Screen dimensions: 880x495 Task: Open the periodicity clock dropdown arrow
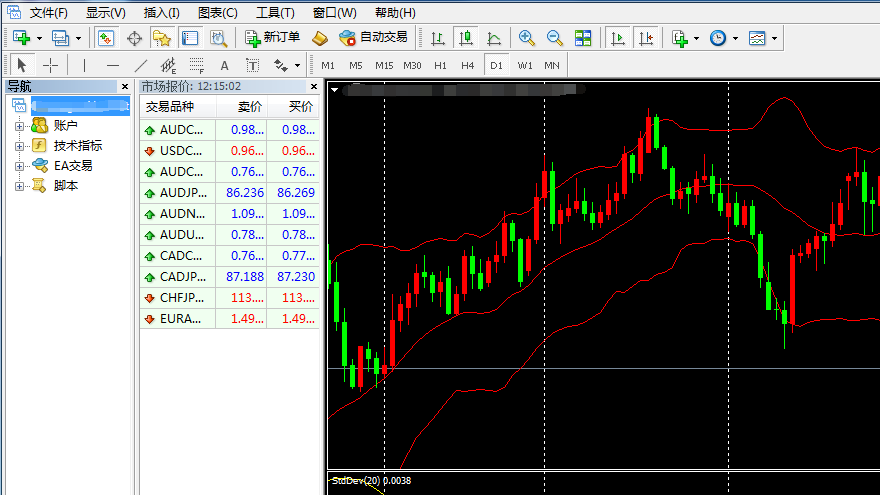[x=735, y=38]
